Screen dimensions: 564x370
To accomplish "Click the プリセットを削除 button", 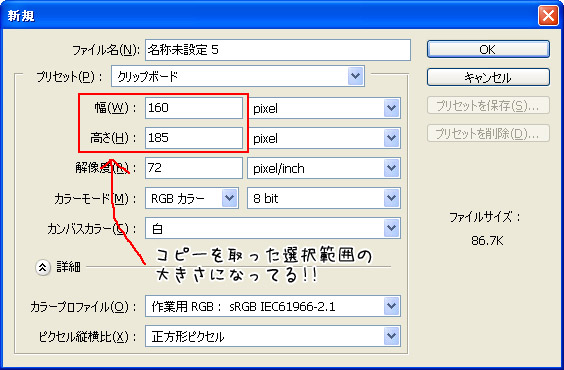I will click(488, 133).
